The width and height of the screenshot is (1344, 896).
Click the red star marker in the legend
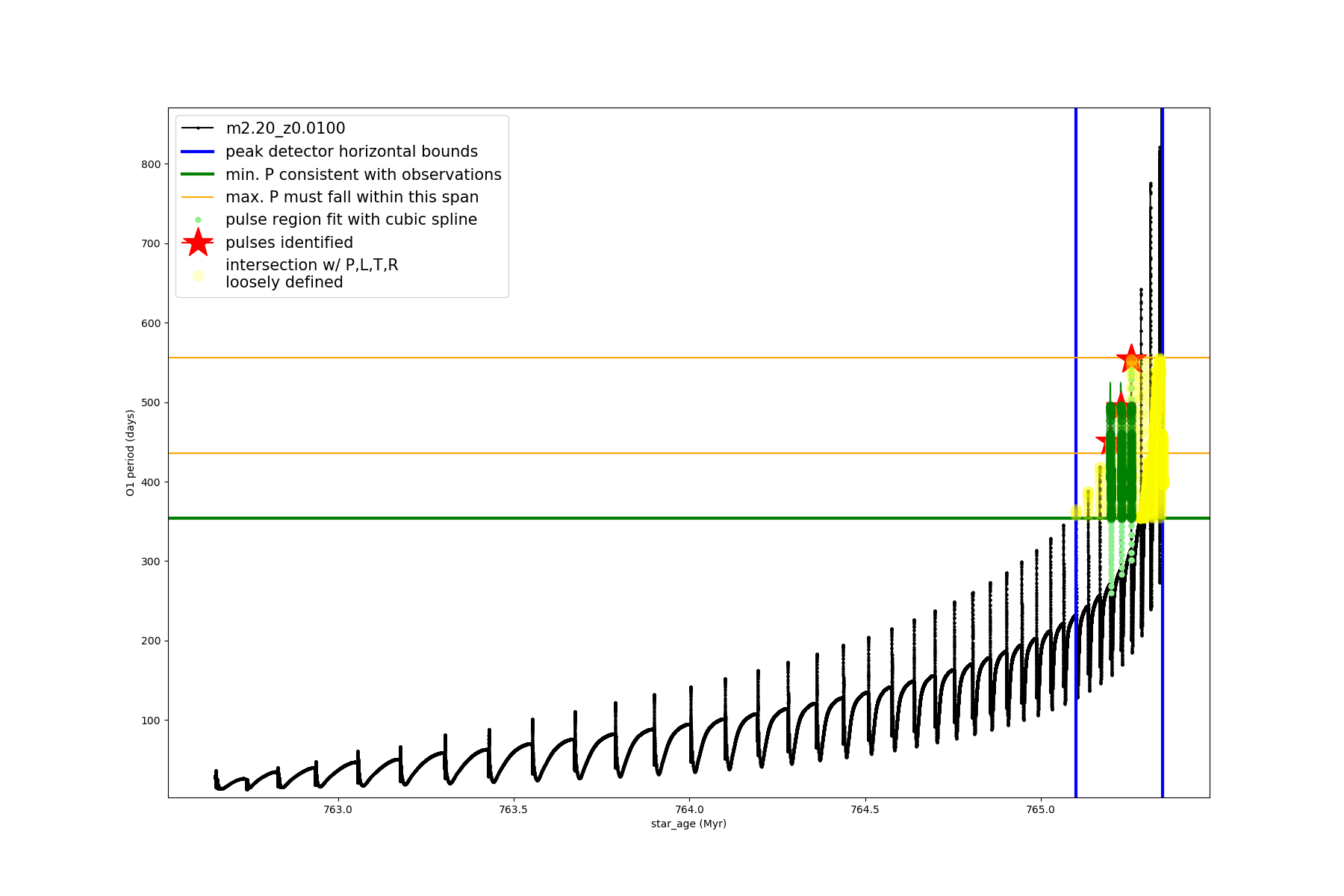(198, 243)
